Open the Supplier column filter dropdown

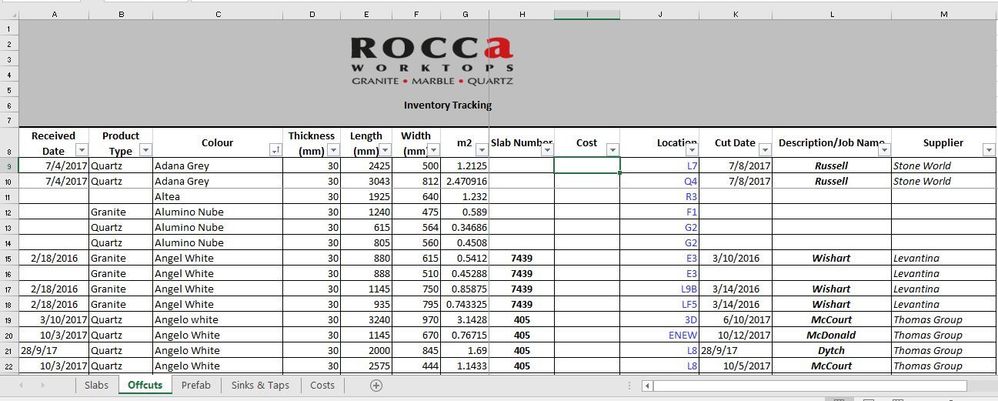tap(988, 150)
